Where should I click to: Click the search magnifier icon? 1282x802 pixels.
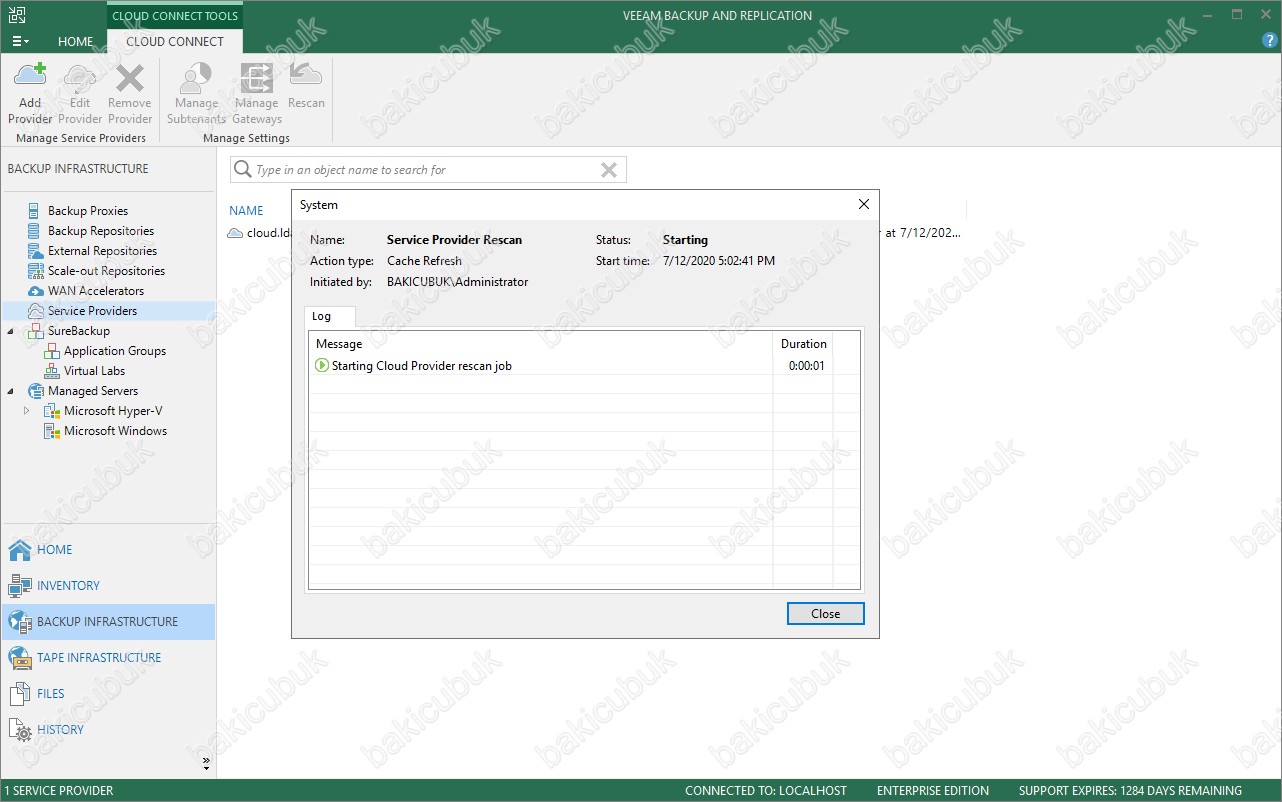(242, 170)
